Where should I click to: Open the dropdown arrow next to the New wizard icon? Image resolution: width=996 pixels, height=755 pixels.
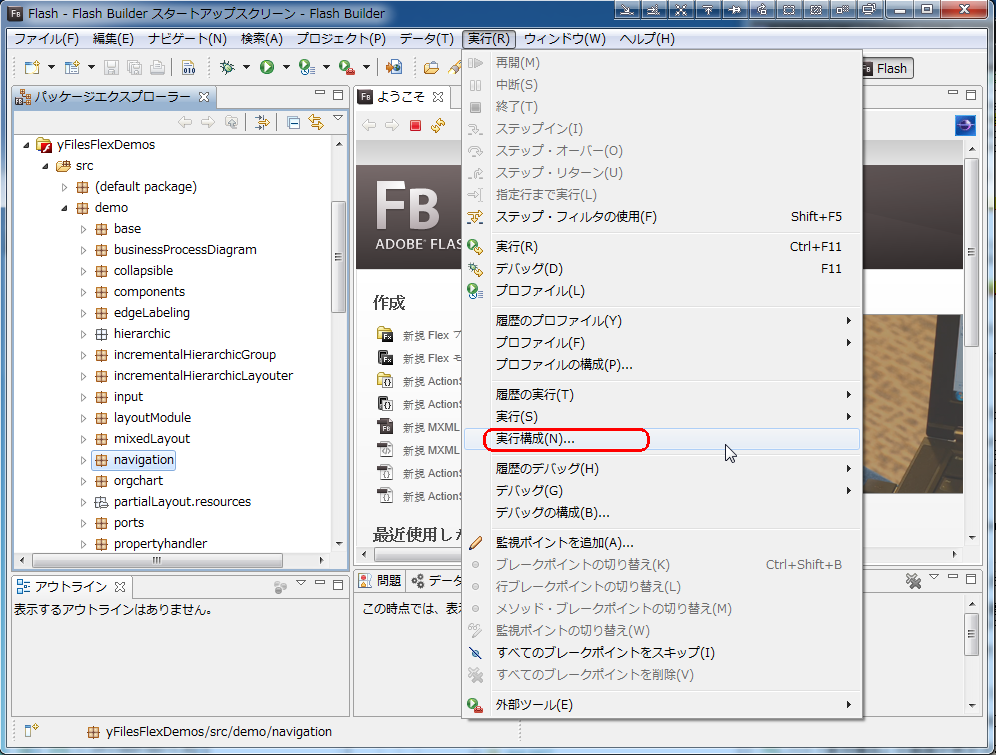51,67
